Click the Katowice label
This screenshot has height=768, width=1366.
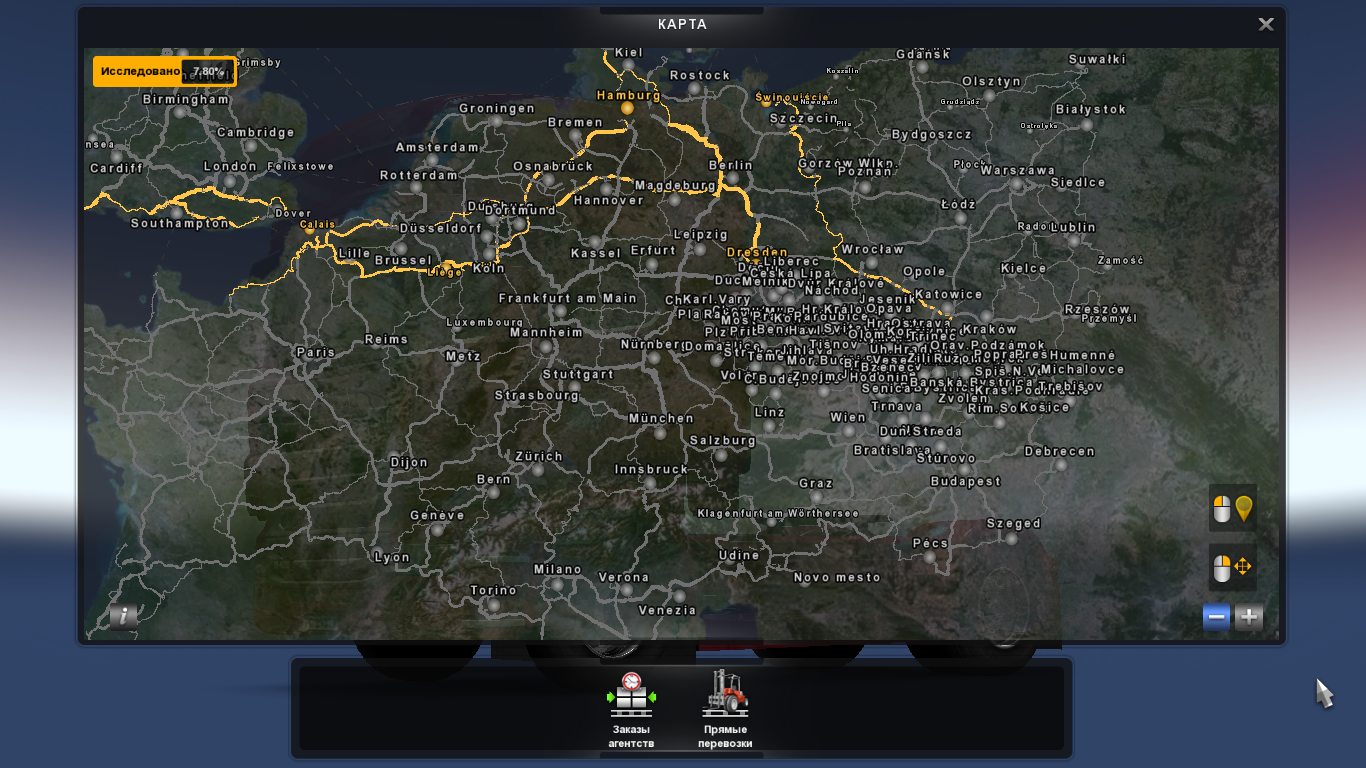948,294
